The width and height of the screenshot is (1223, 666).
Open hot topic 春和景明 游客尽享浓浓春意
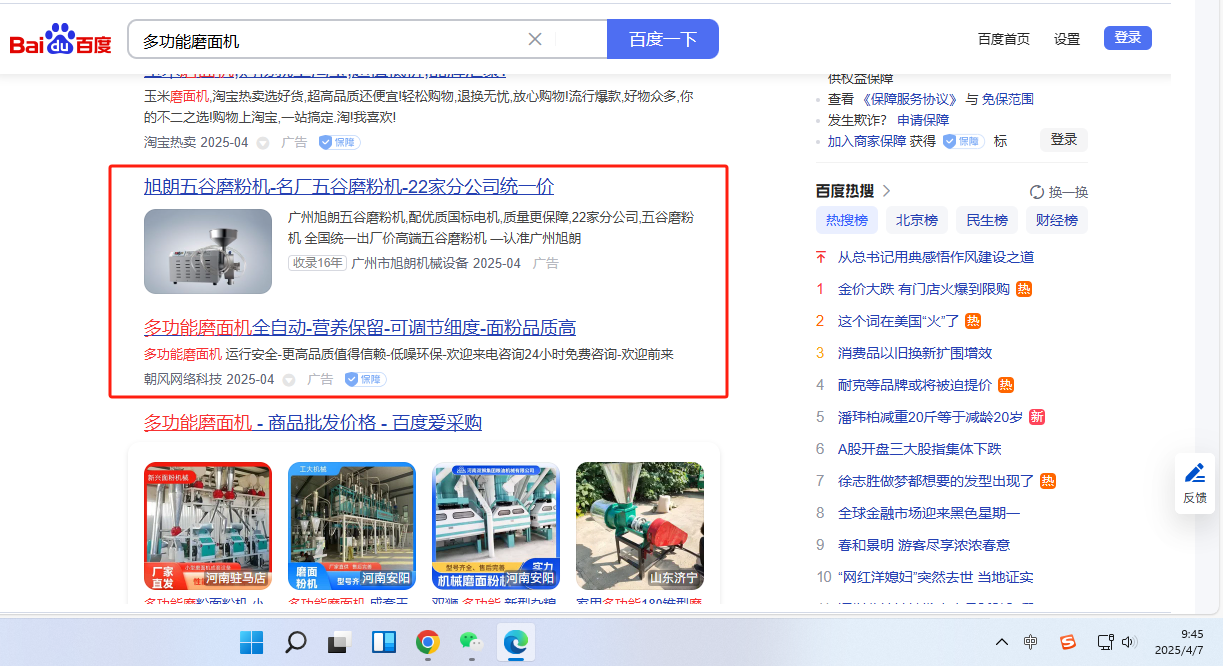(x=924, y=545)
